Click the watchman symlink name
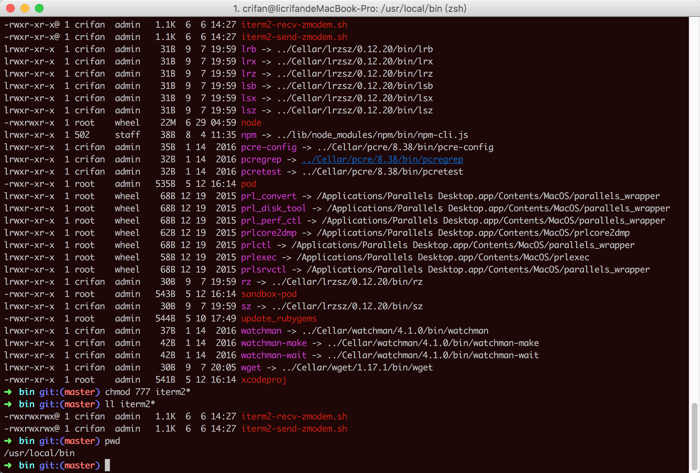The height and width of the screenshot is (473, 700). point(261,331)
